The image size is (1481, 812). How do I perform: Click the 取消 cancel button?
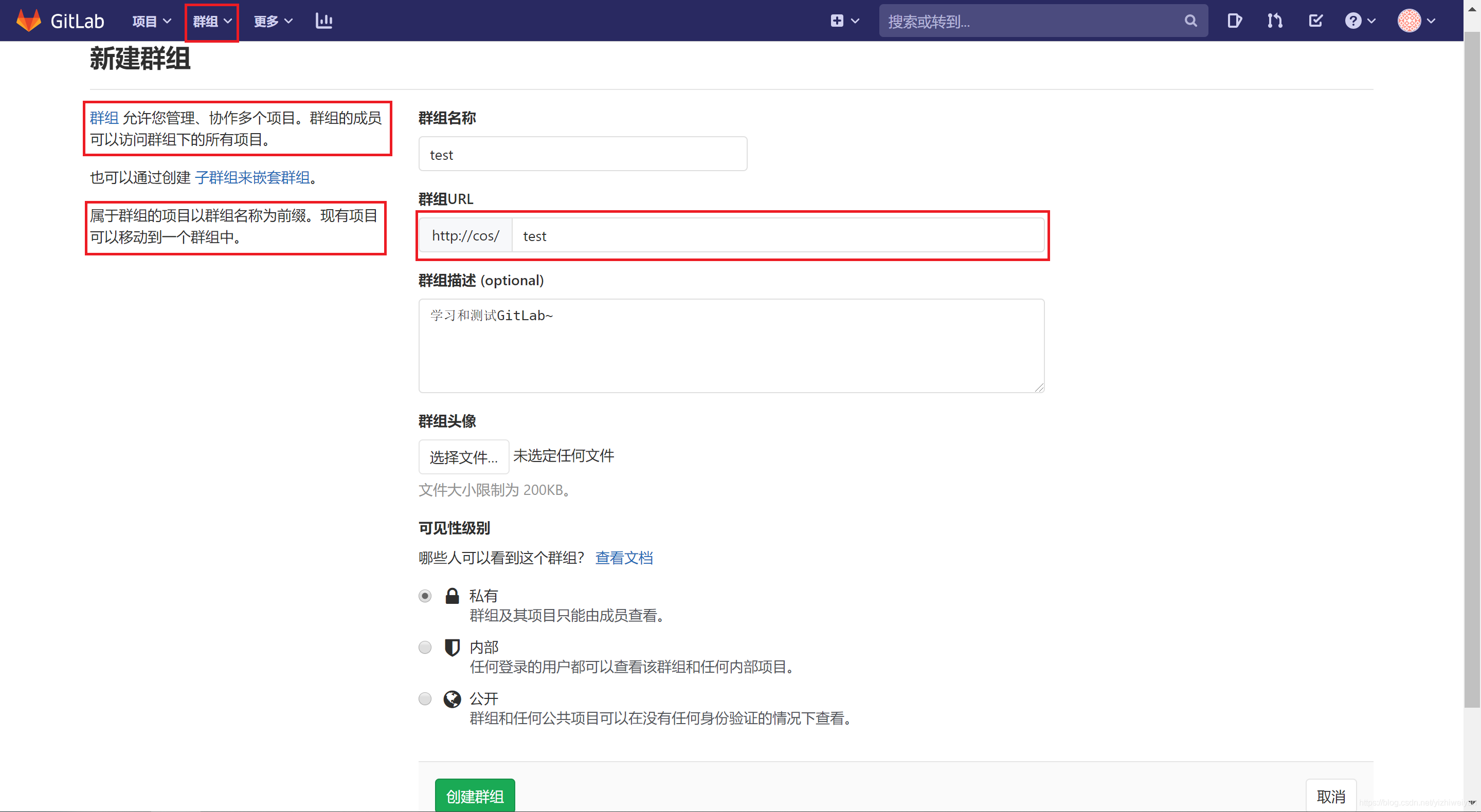[1331, 796]
